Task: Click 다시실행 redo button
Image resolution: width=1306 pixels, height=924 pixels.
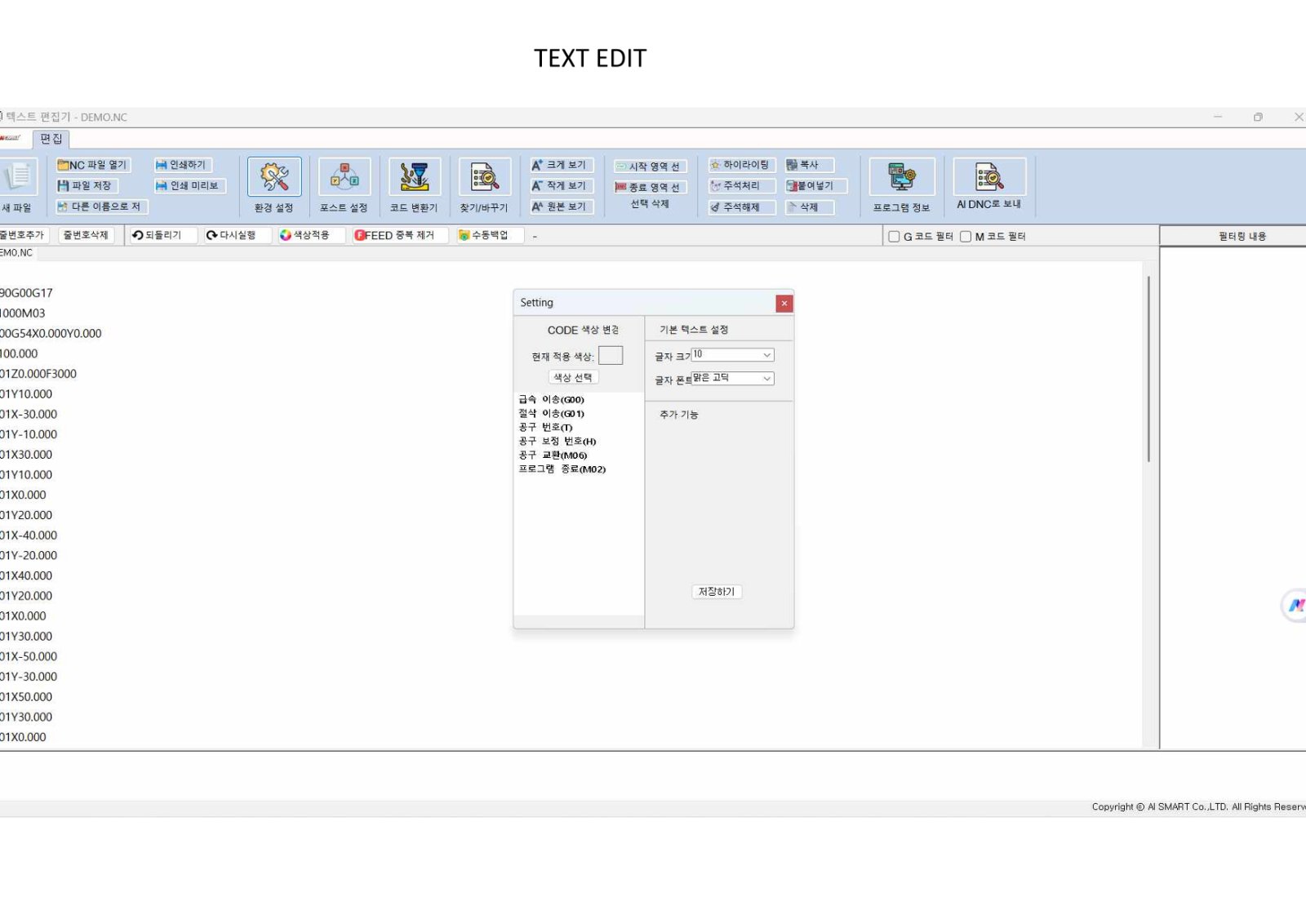Action: tap(238, 235)
